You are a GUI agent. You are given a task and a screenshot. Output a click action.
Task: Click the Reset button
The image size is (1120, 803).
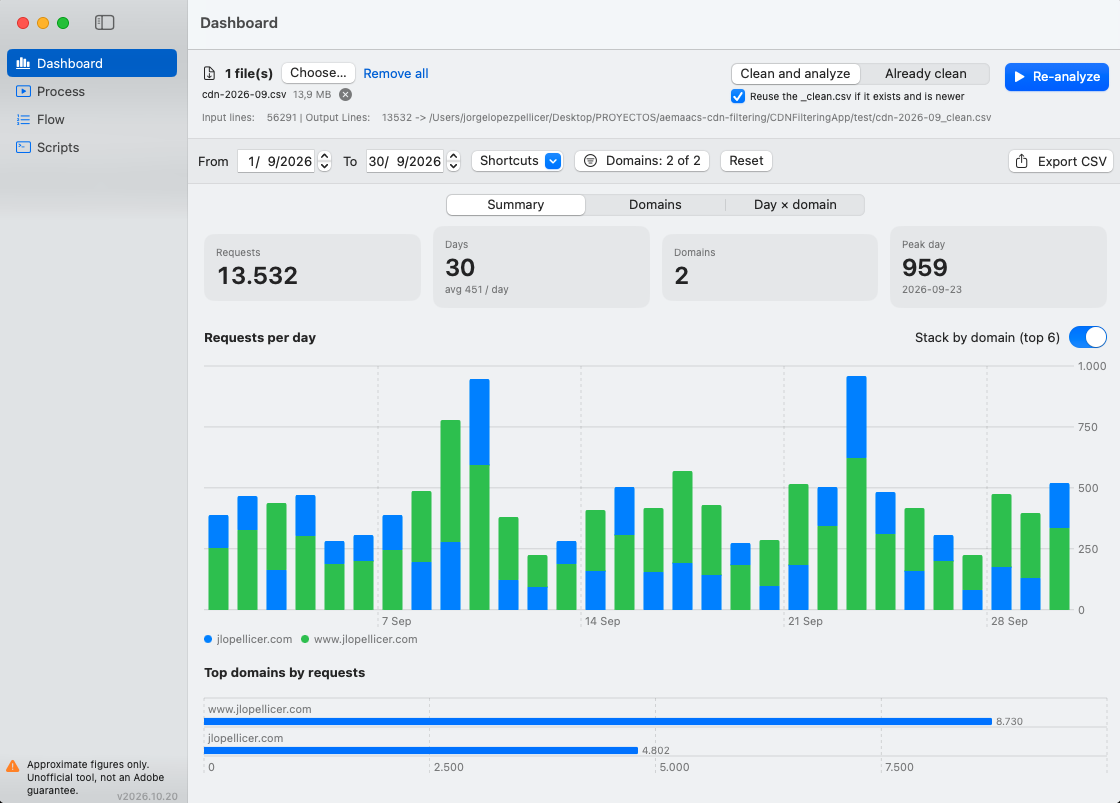tap(746, 161)
